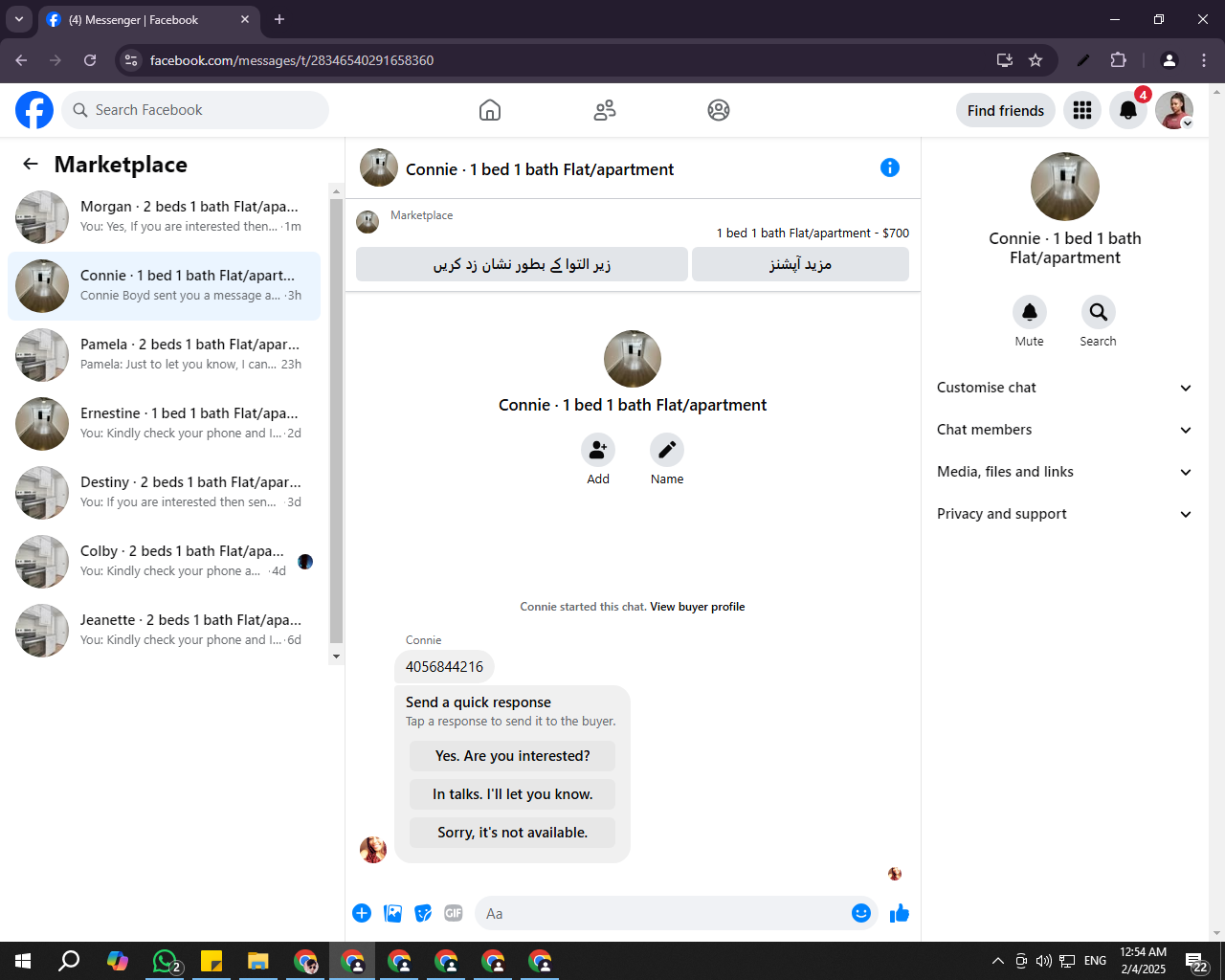Click the back arrow beside Marketplace
1225x980 pixels.
31,164
